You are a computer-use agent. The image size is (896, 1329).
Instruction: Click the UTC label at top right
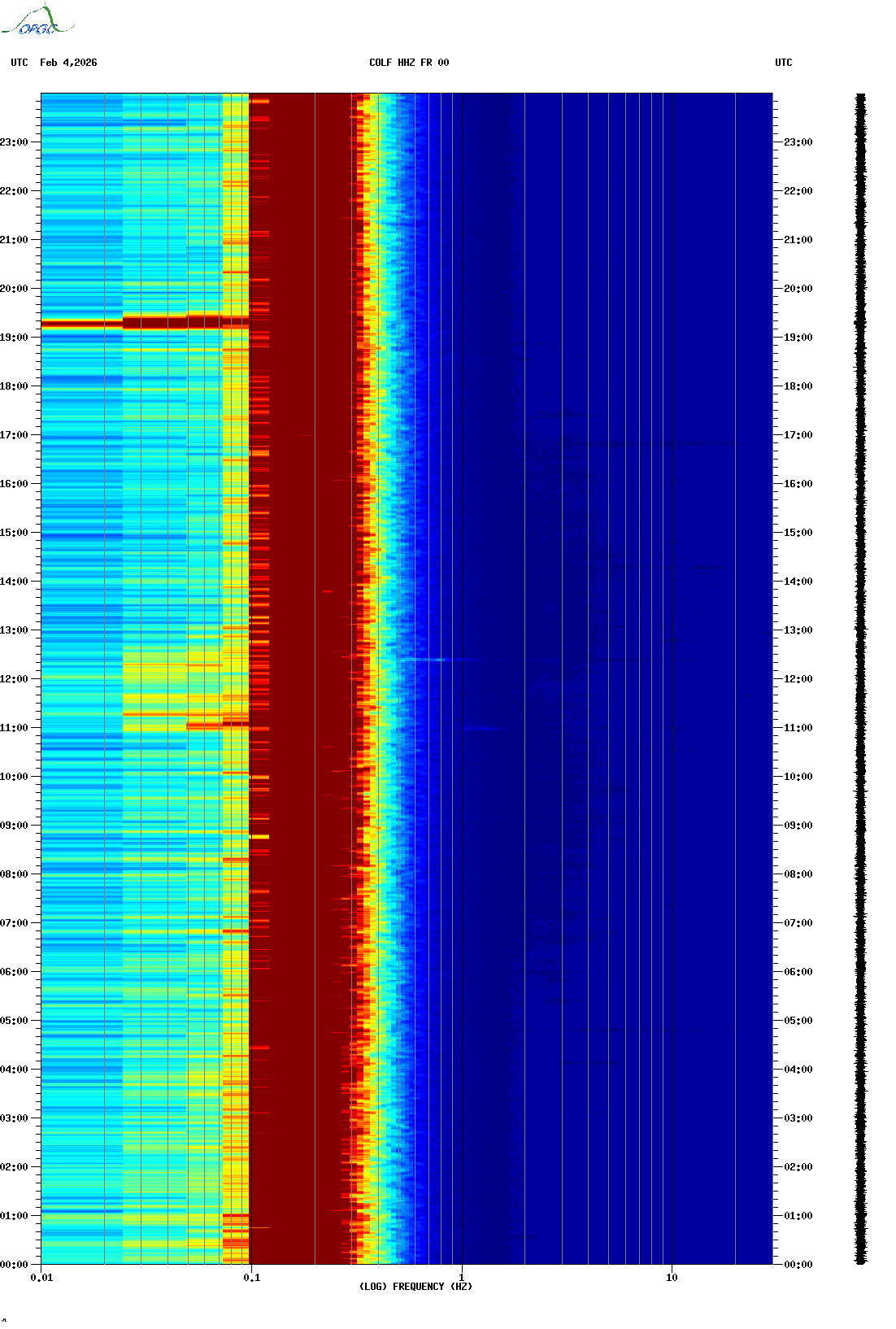coord(783,63)
